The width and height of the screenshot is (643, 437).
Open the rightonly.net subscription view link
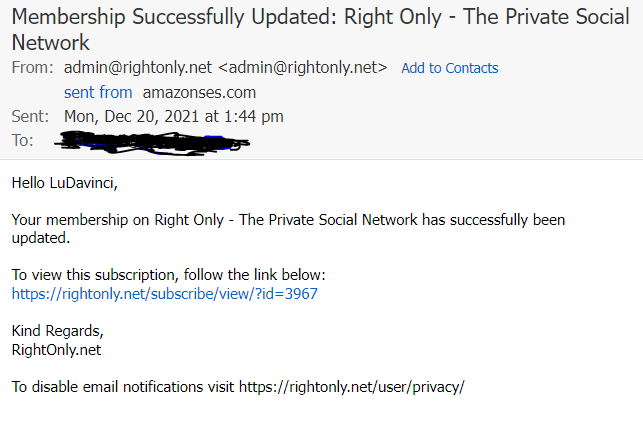(165, 293)
